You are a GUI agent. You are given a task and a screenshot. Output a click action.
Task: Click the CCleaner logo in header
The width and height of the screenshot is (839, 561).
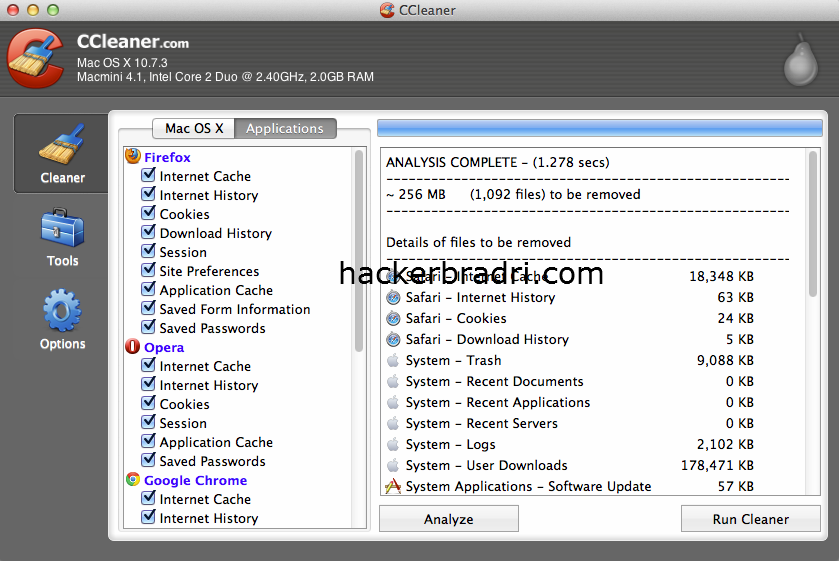click(36, 58)
